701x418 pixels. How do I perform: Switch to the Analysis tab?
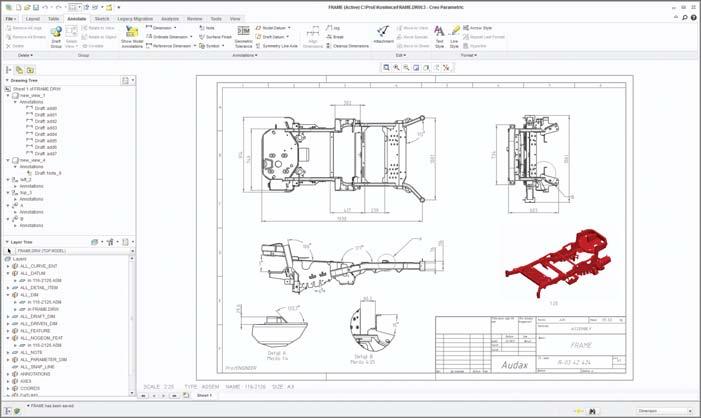[170, 19]
